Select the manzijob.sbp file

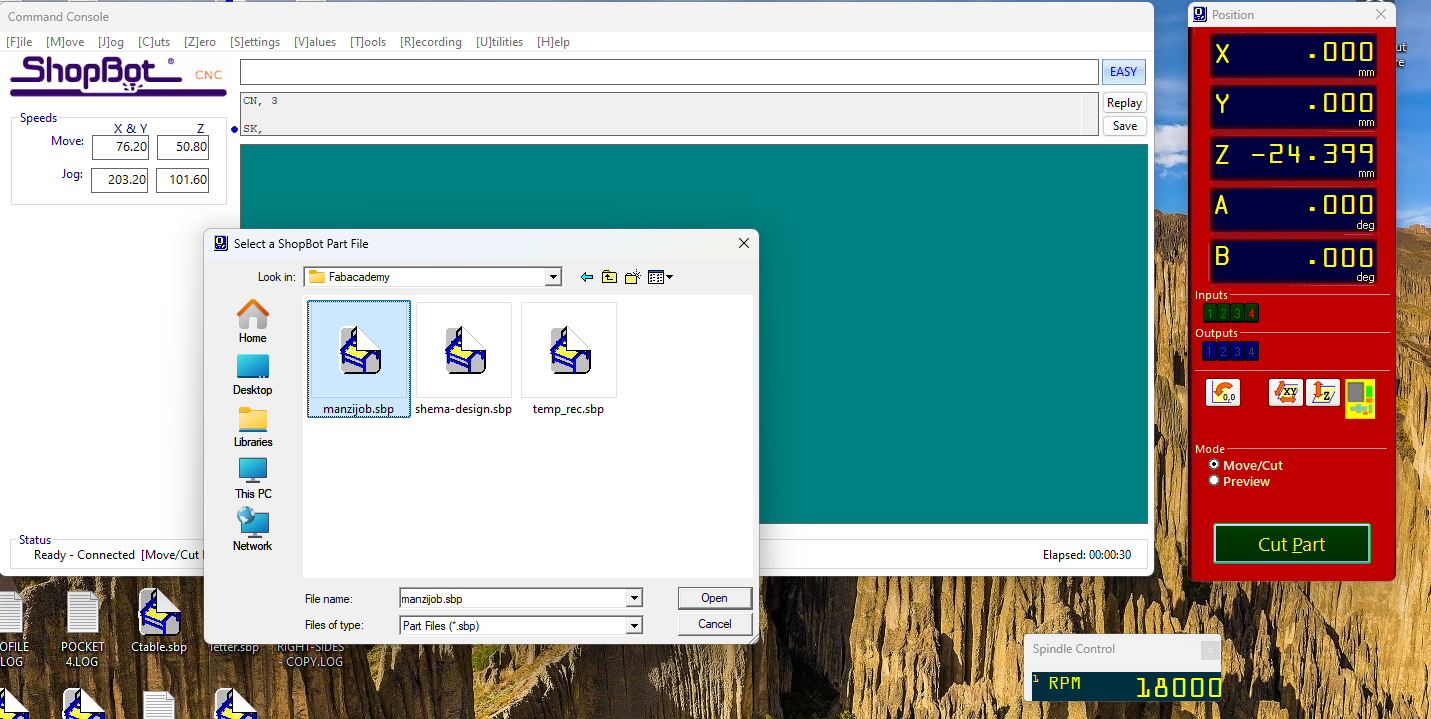pos(359,359)
